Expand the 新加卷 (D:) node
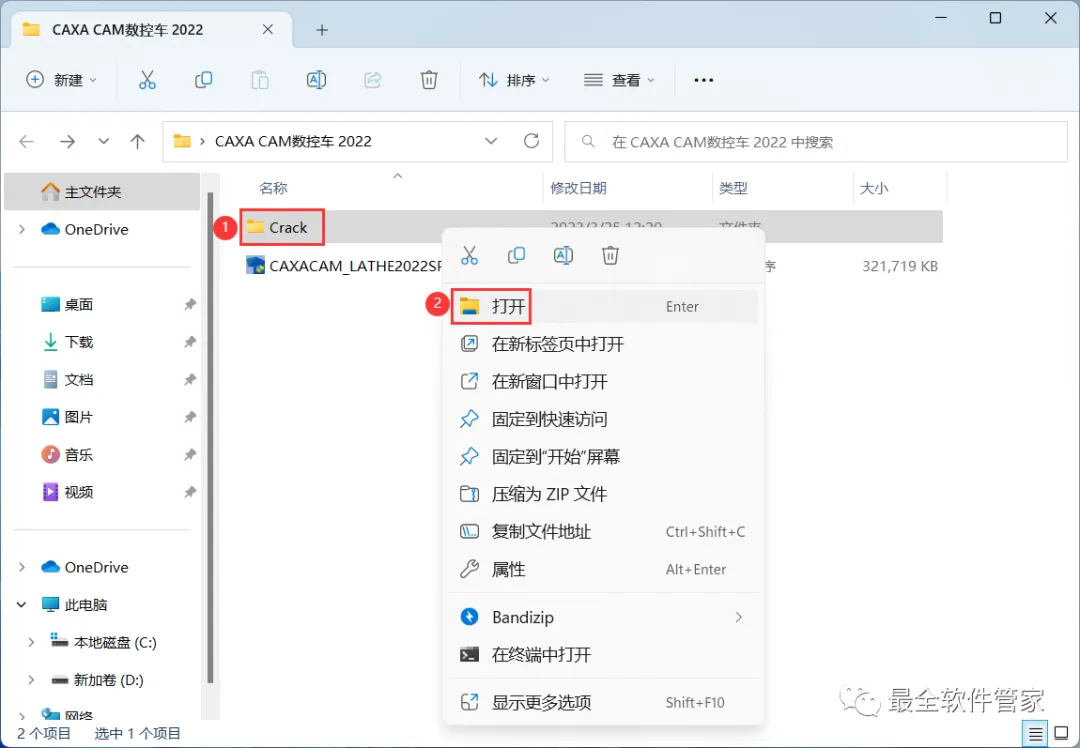 click(31, 680)
